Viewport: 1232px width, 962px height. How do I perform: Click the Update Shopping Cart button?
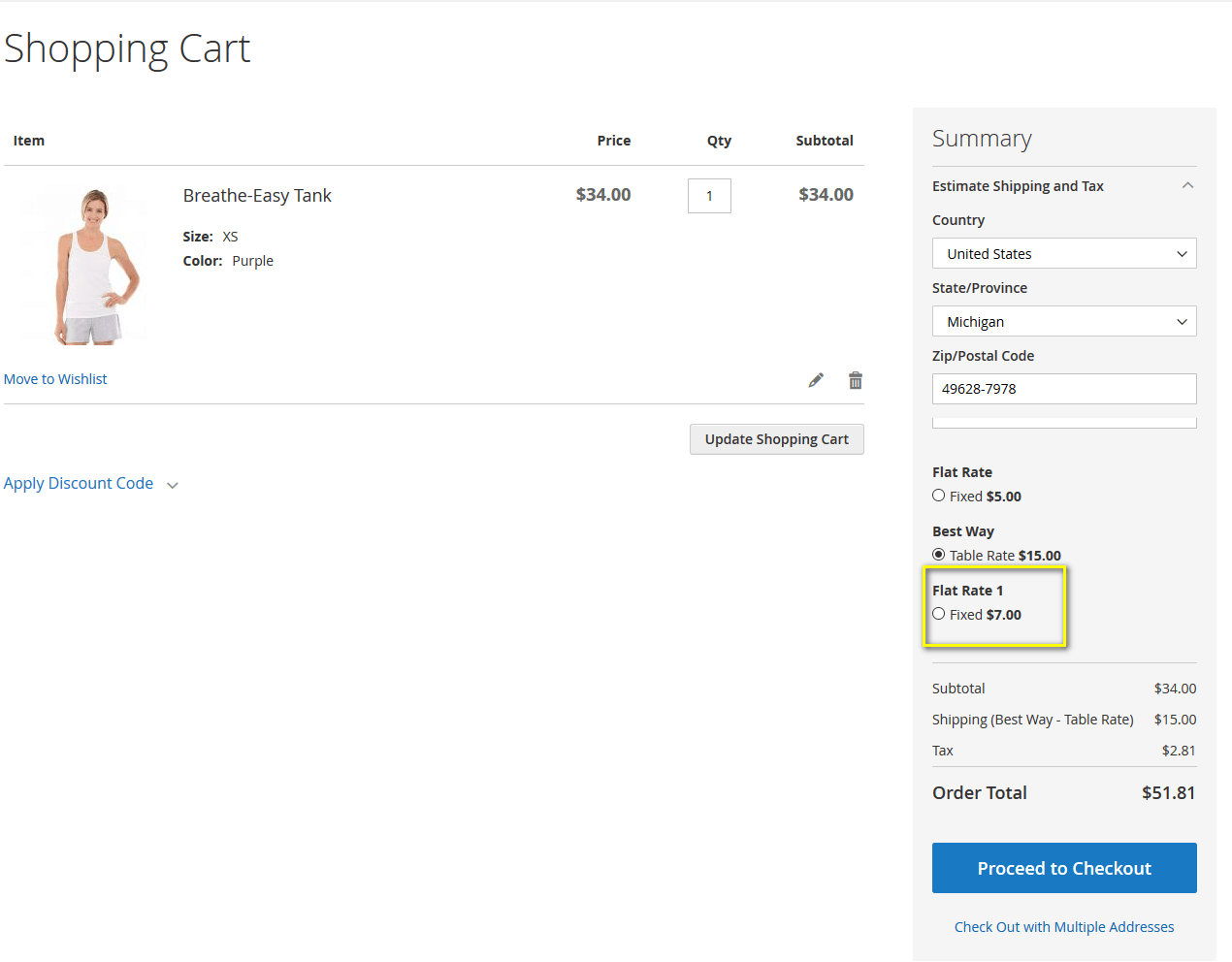point(776,439)
